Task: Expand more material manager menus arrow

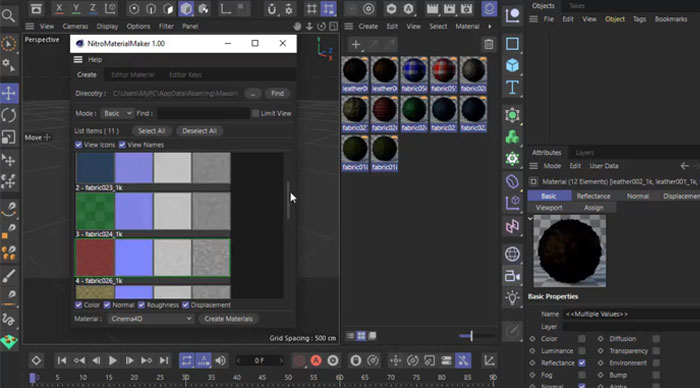Action: [490, 26]
